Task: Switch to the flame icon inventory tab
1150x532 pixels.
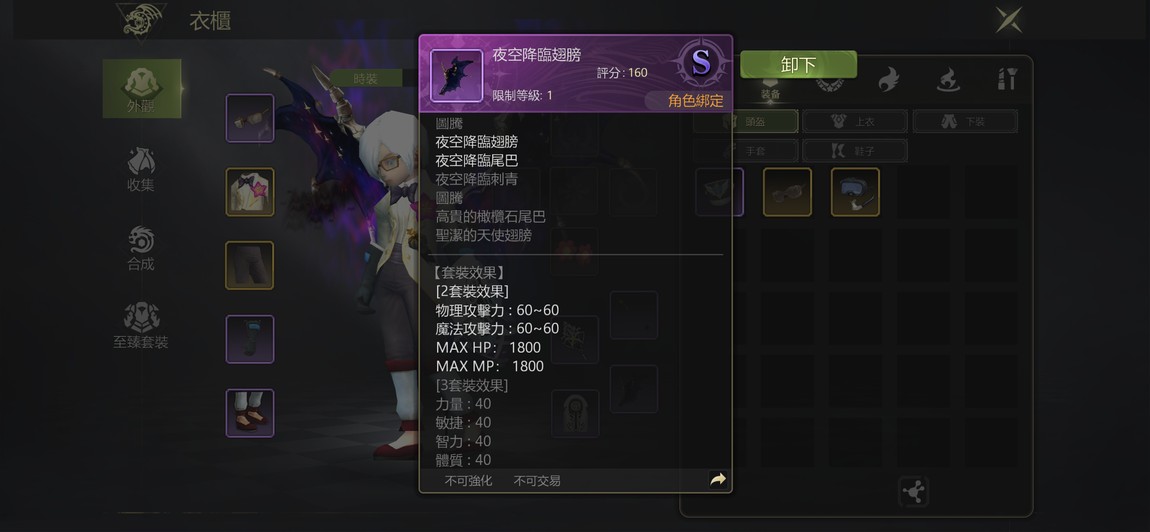Action: coord(888,79)
